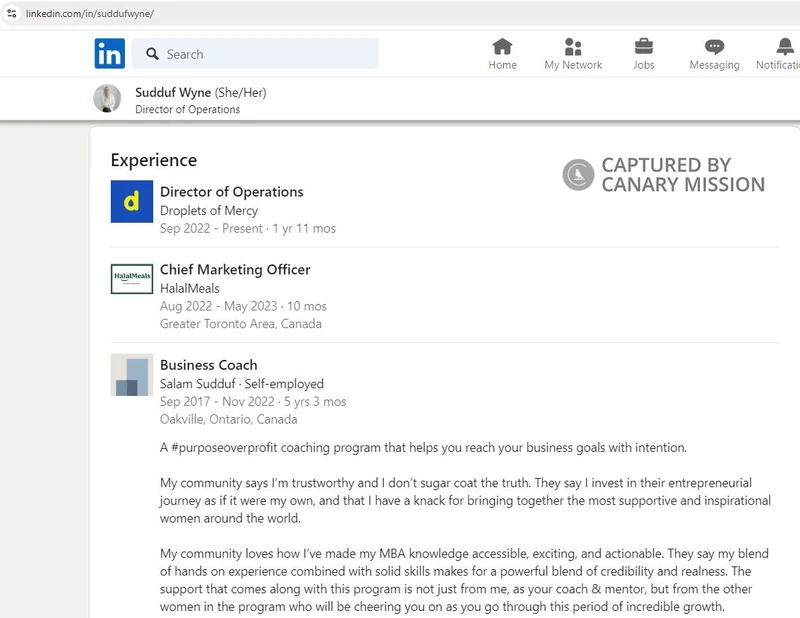Click the Chief Marketing Officer job title

pyautogui.click(x=235, y=269)
